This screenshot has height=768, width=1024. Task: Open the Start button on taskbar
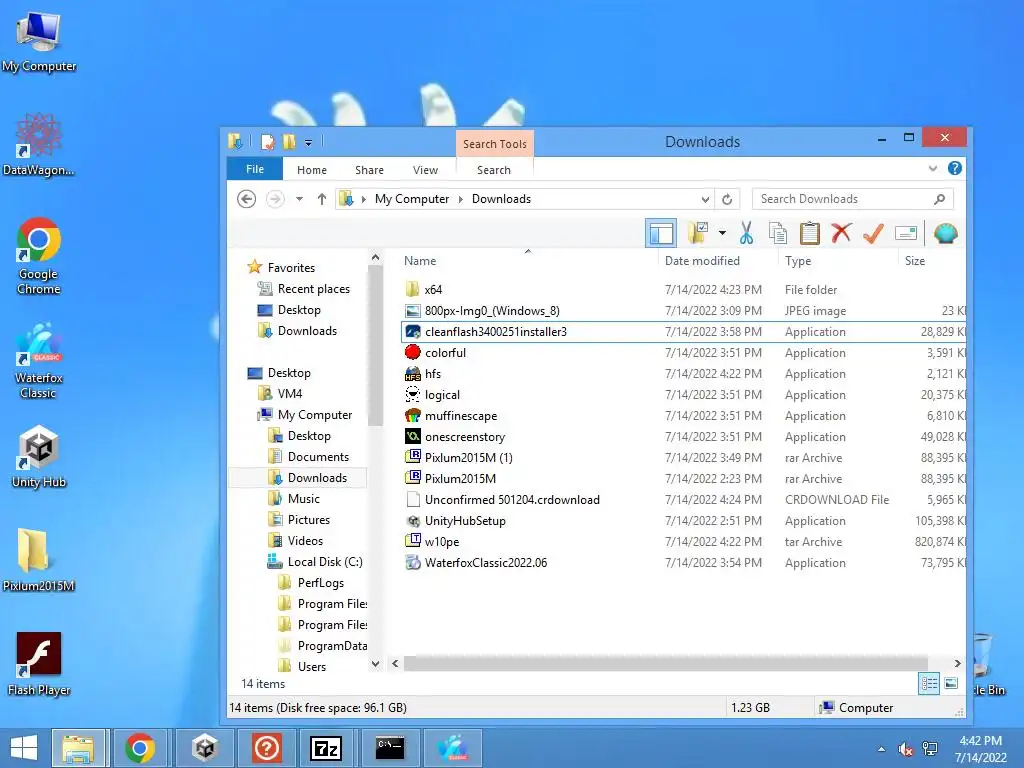coord(24,748)
